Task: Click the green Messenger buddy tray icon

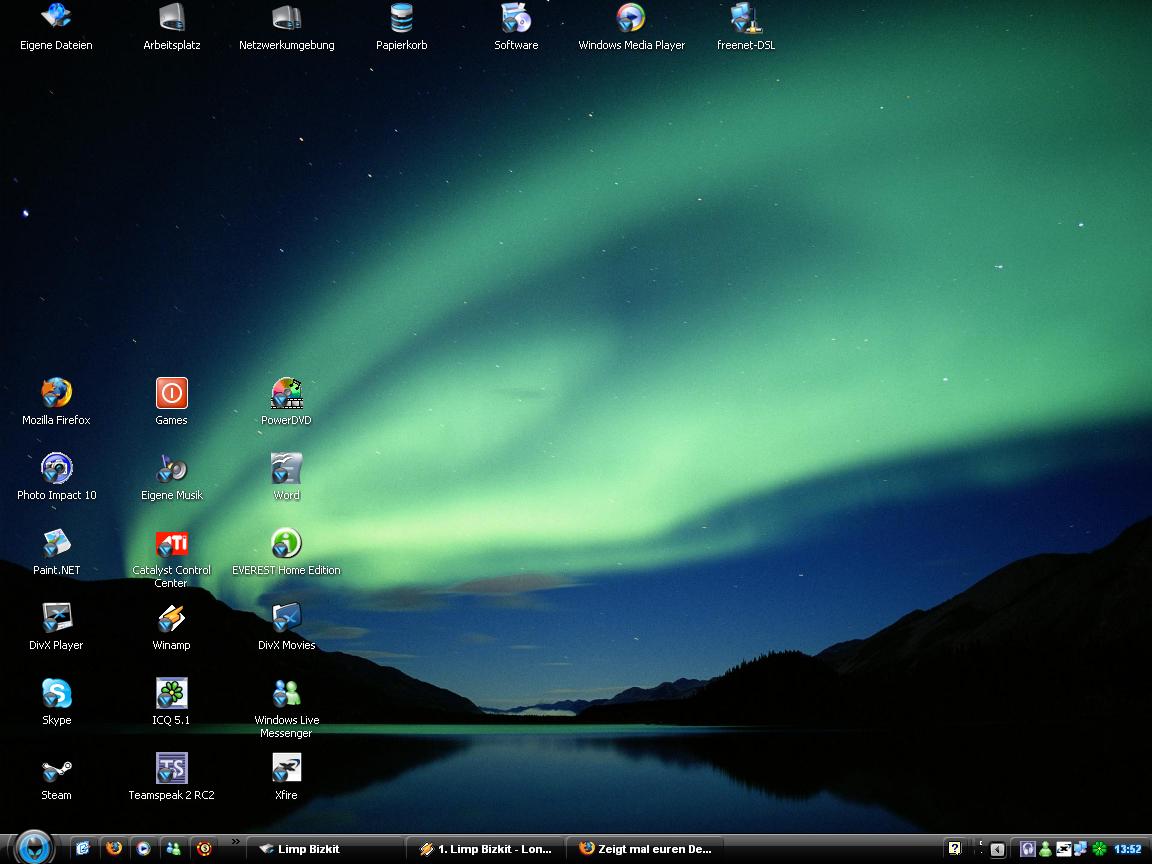Action: (1045, 849)
